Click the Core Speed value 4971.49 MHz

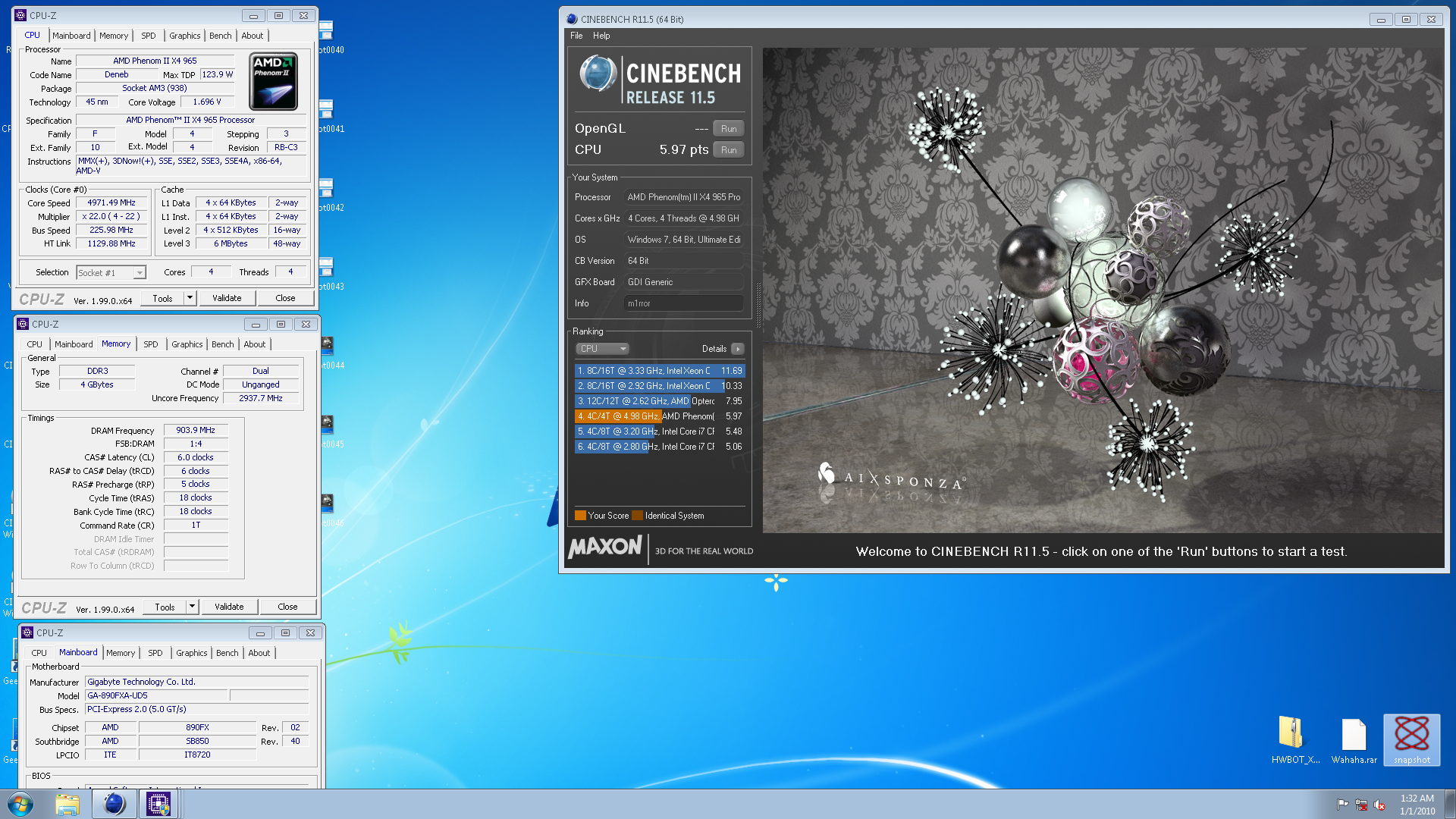[111, 203]
